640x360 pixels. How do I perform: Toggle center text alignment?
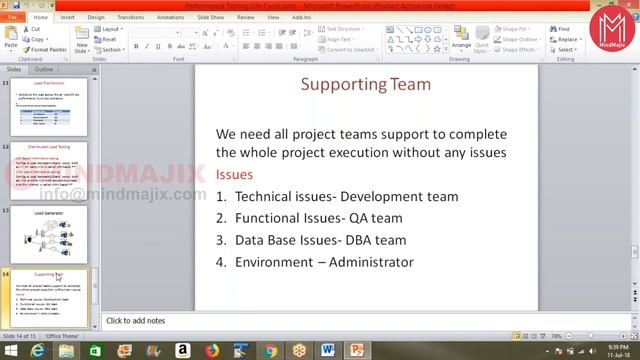257,46
